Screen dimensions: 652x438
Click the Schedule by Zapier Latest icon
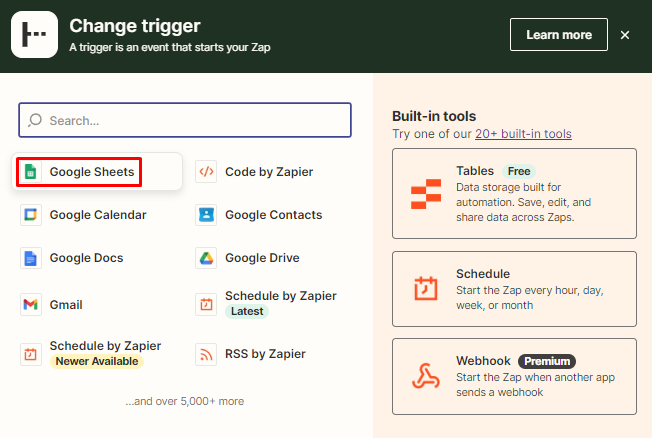tap(206, 304)
